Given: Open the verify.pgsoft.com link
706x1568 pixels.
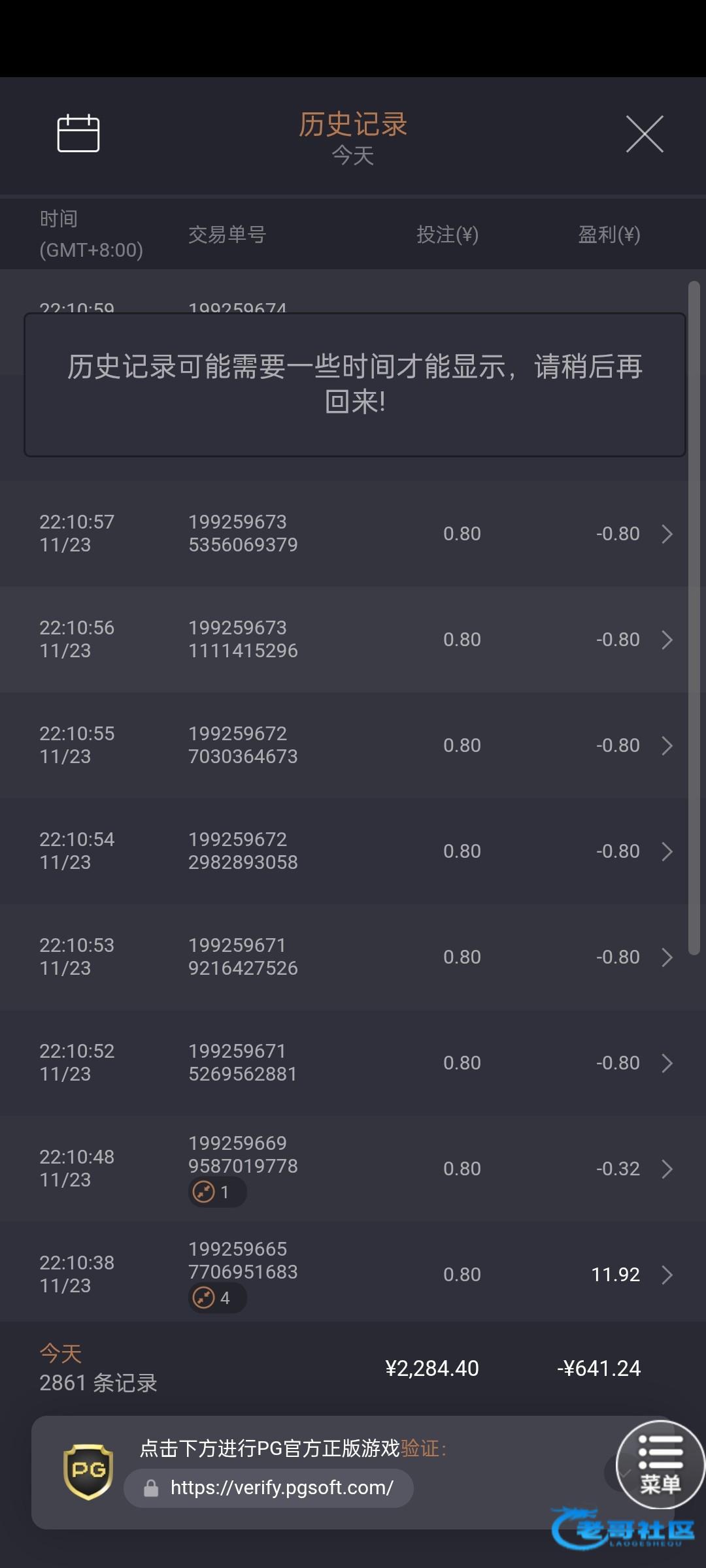Looking at the screenshot, I should 282,1488.
